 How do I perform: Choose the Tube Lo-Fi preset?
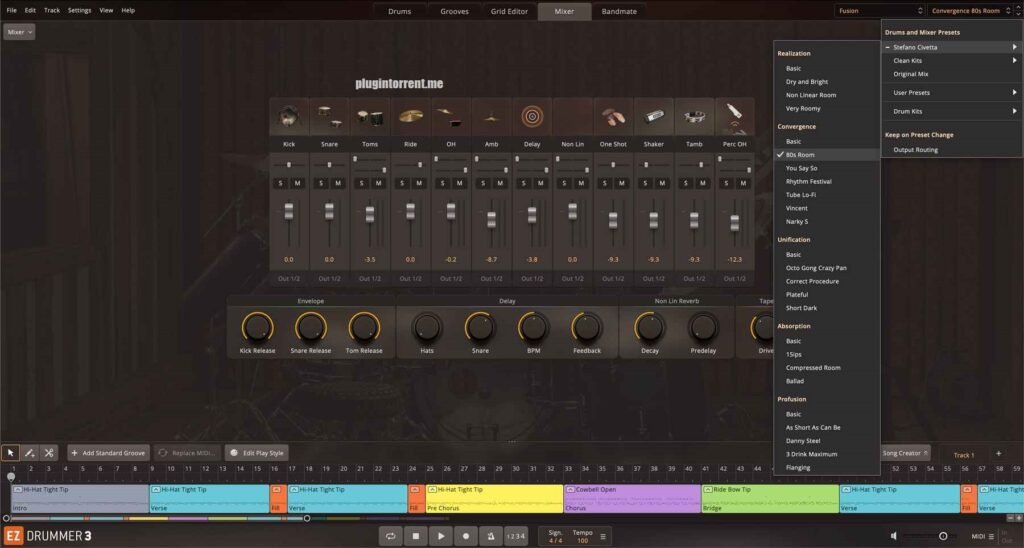pos(801,195)
